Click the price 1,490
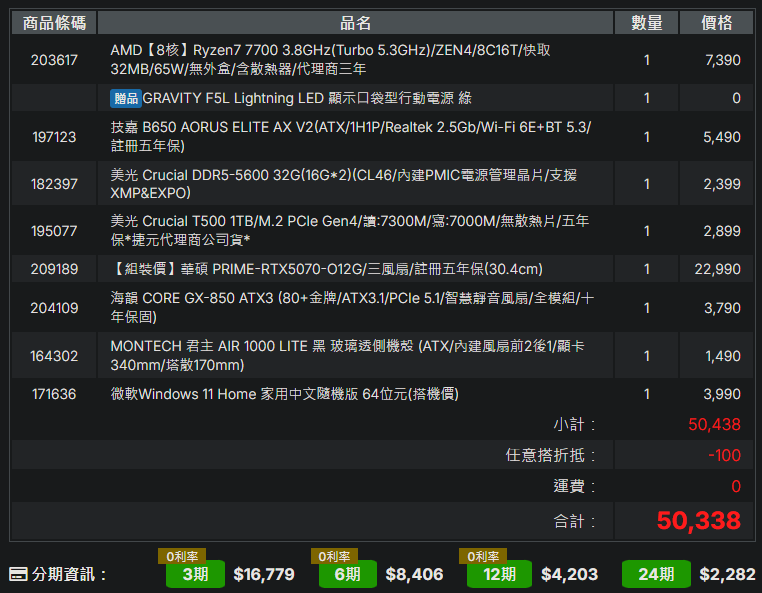Viewport: 762px width, 593px height. pyautogui.click(x=723, y=356)
